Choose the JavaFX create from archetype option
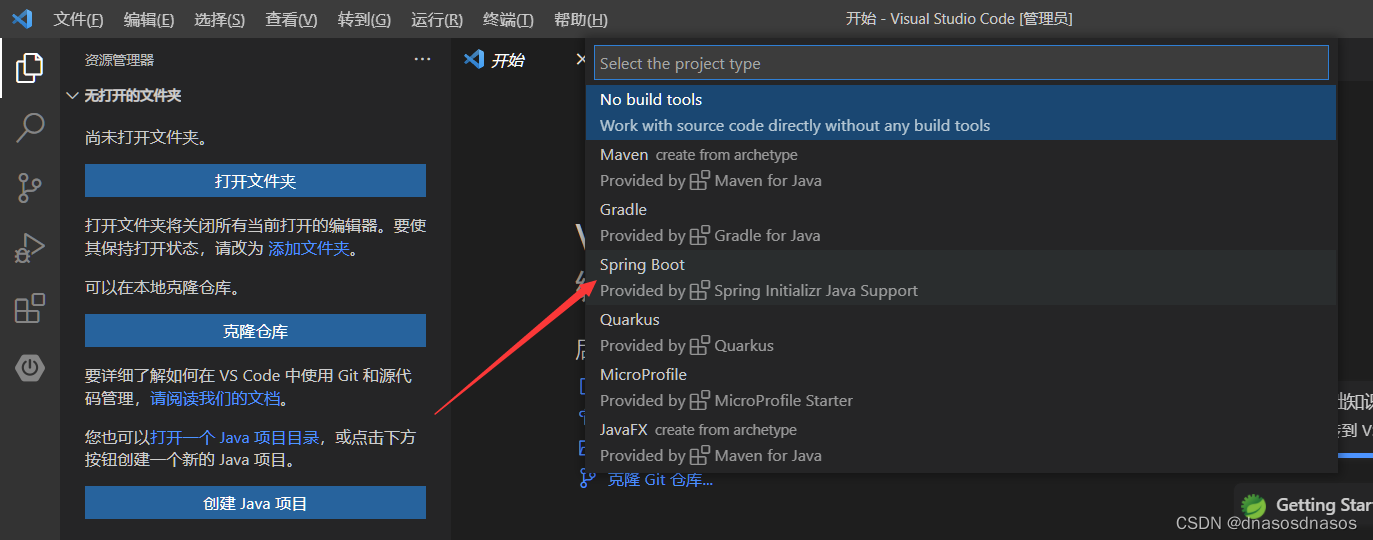This screenshot has width=1373, height=540. tap(961, 442)
